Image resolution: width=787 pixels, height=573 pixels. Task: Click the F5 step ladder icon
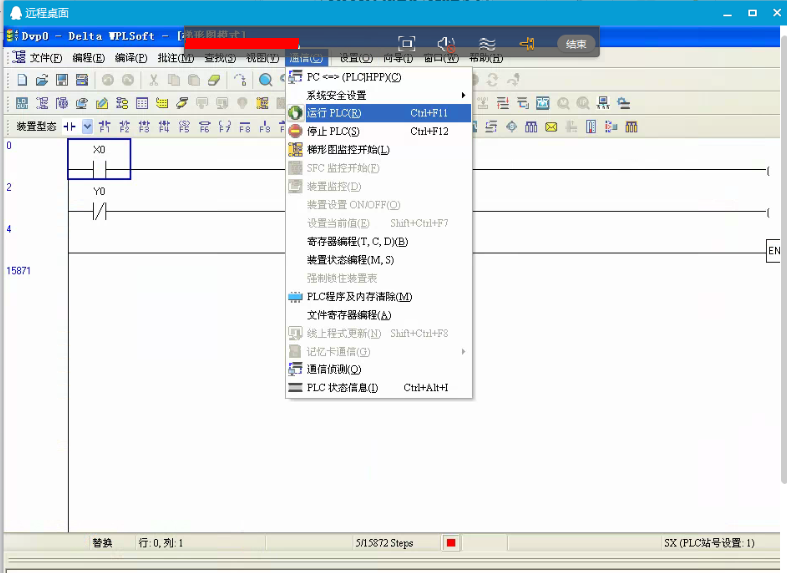184,127
